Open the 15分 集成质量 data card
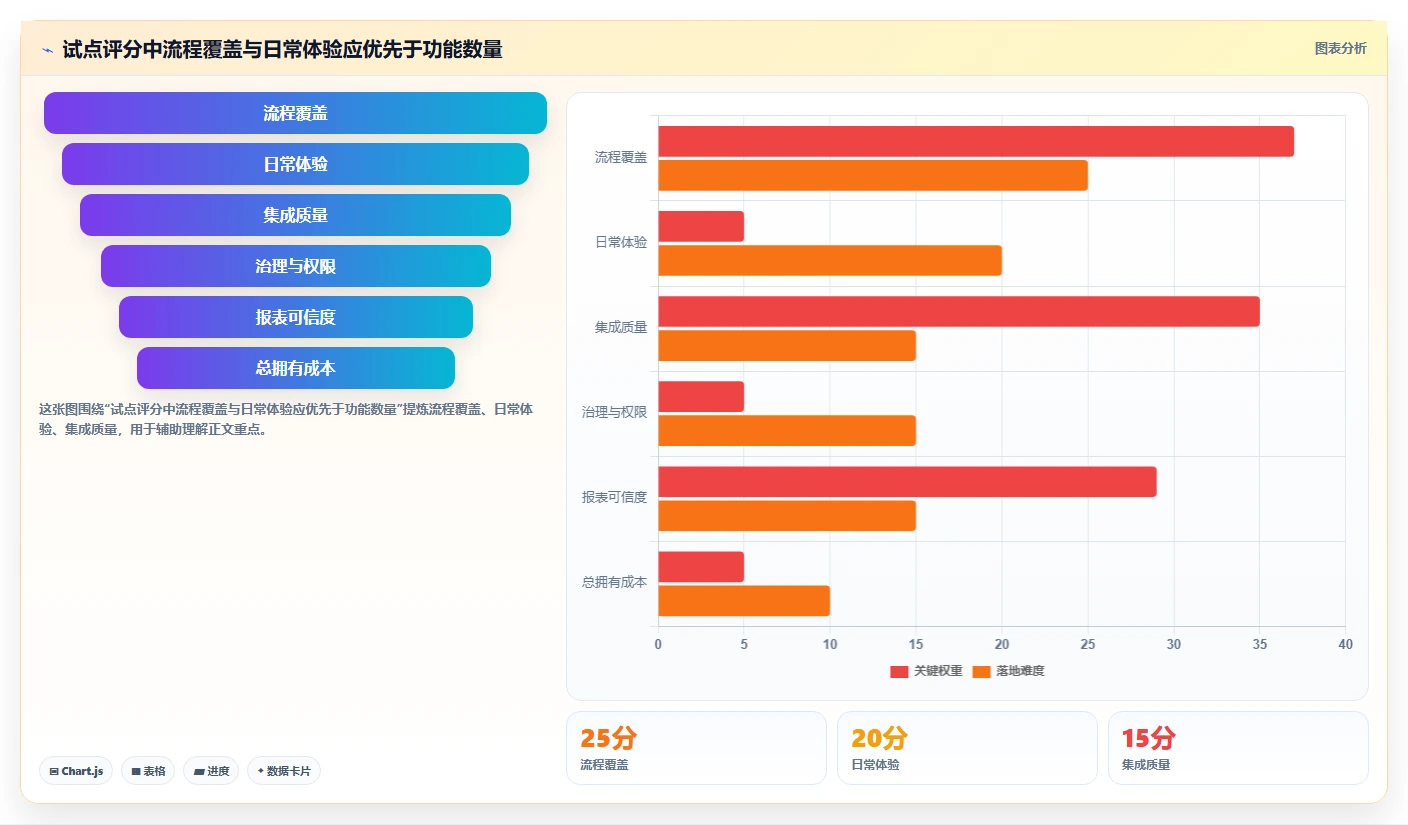 point(1238,748)
